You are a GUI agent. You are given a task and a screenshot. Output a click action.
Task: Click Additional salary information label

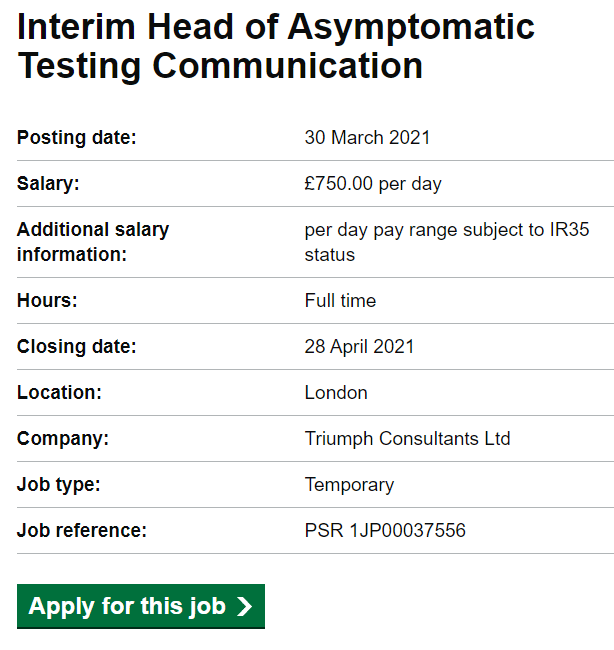(93, 242)
